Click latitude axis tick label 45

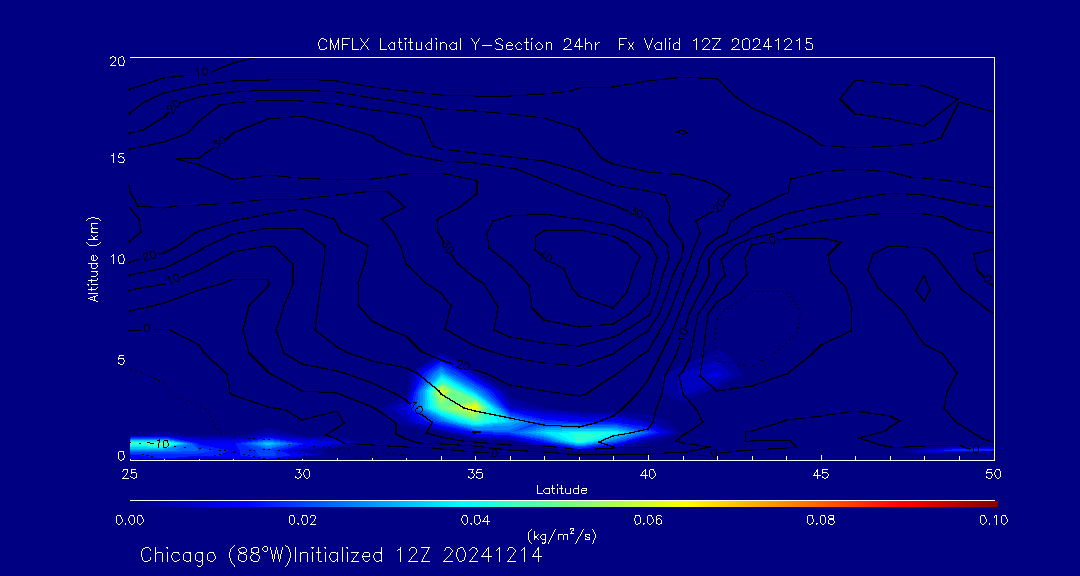pyautogui.click(x=821, y=473)
